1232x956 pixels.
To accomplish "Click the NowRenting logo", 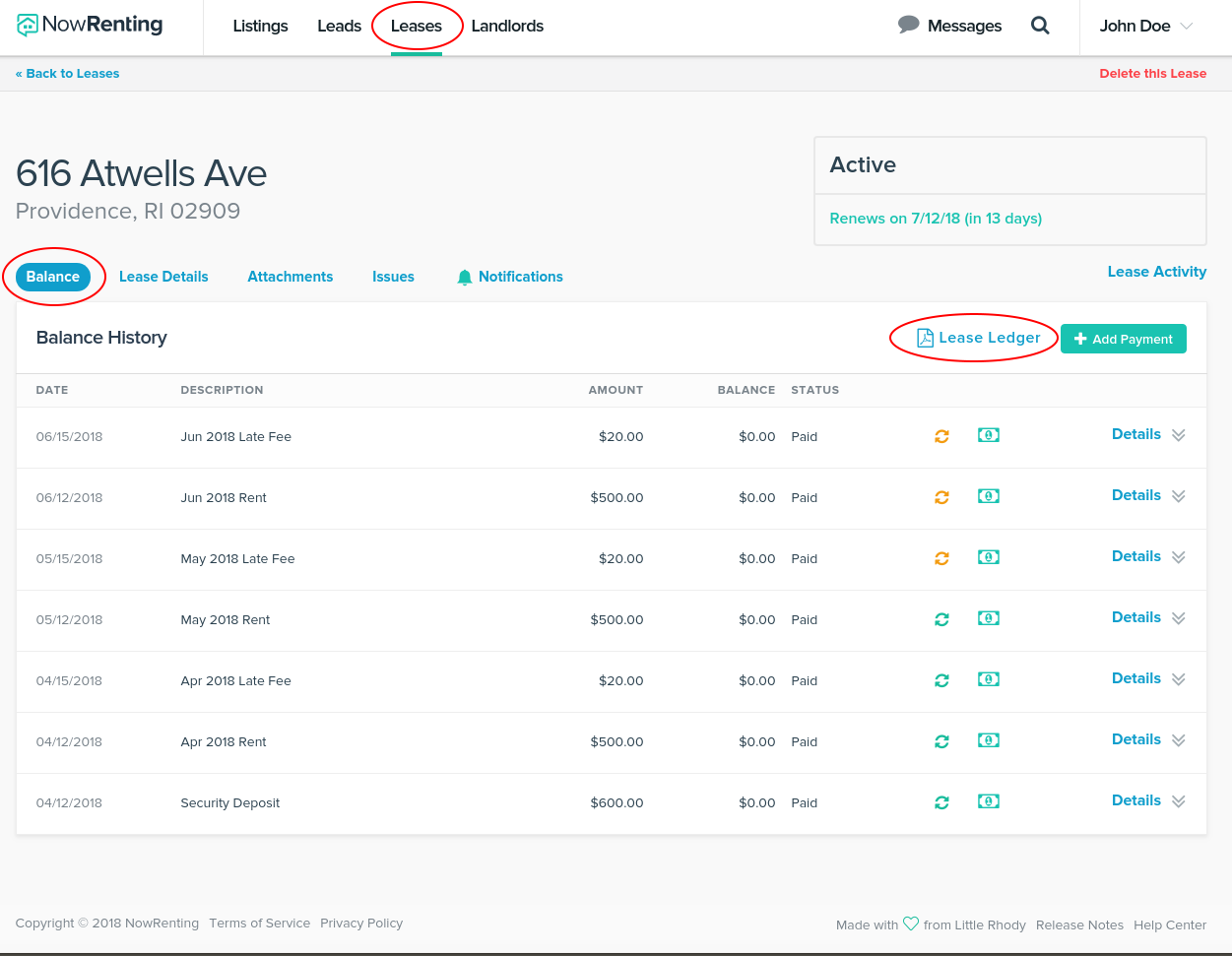I will 90,26.
